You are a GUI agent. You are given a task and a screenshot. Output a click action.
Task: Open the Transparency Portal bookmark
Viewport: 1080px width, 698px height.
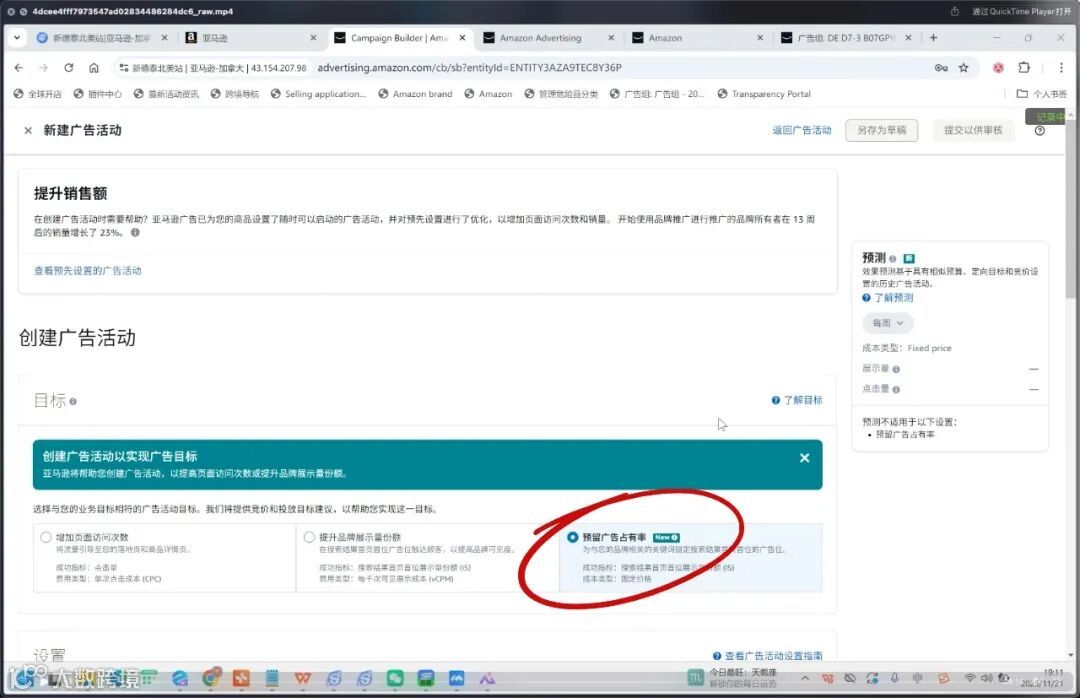point(764,94)
